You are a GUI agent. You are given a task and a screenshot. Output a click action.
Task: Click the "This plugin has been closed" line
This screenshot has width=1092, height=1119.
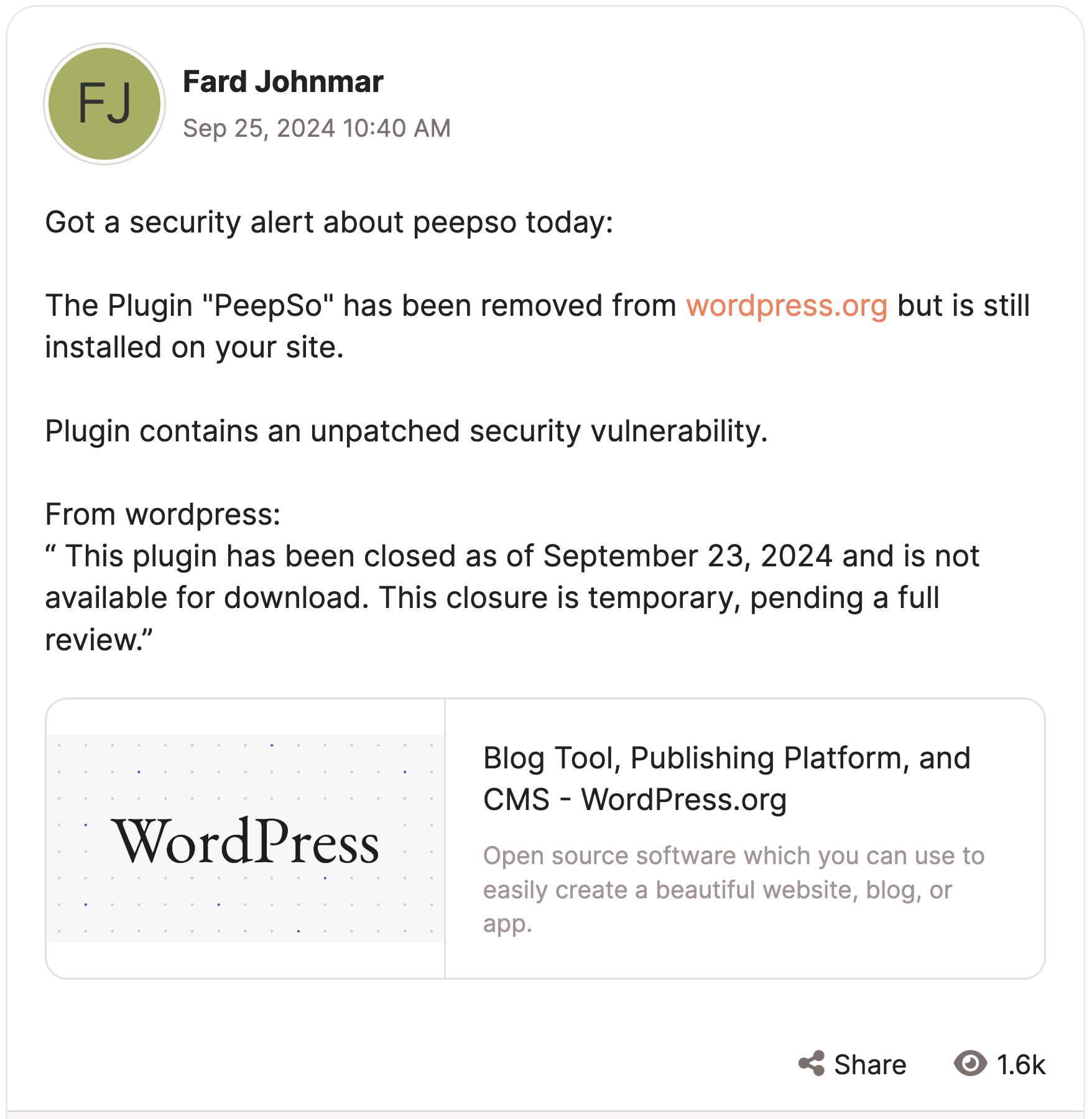coord(512,556)
